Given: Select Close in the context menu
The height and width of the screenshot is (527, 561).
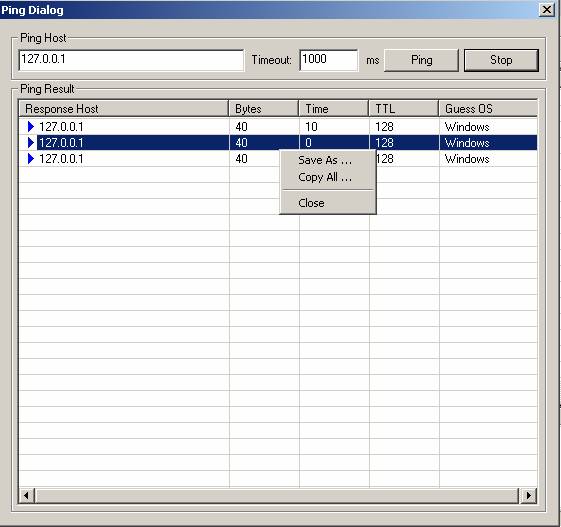Looking at the screenshot, I should 311,203.
